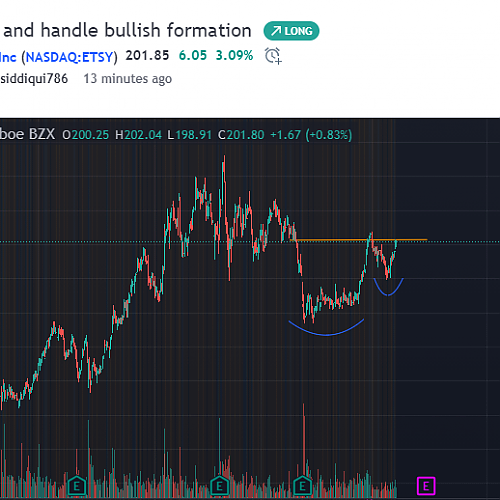Image resolution: width=500 pixels, height=500 pixels.
Task: Open the alarm clock add-alert icon
Action: pos(273,55)
